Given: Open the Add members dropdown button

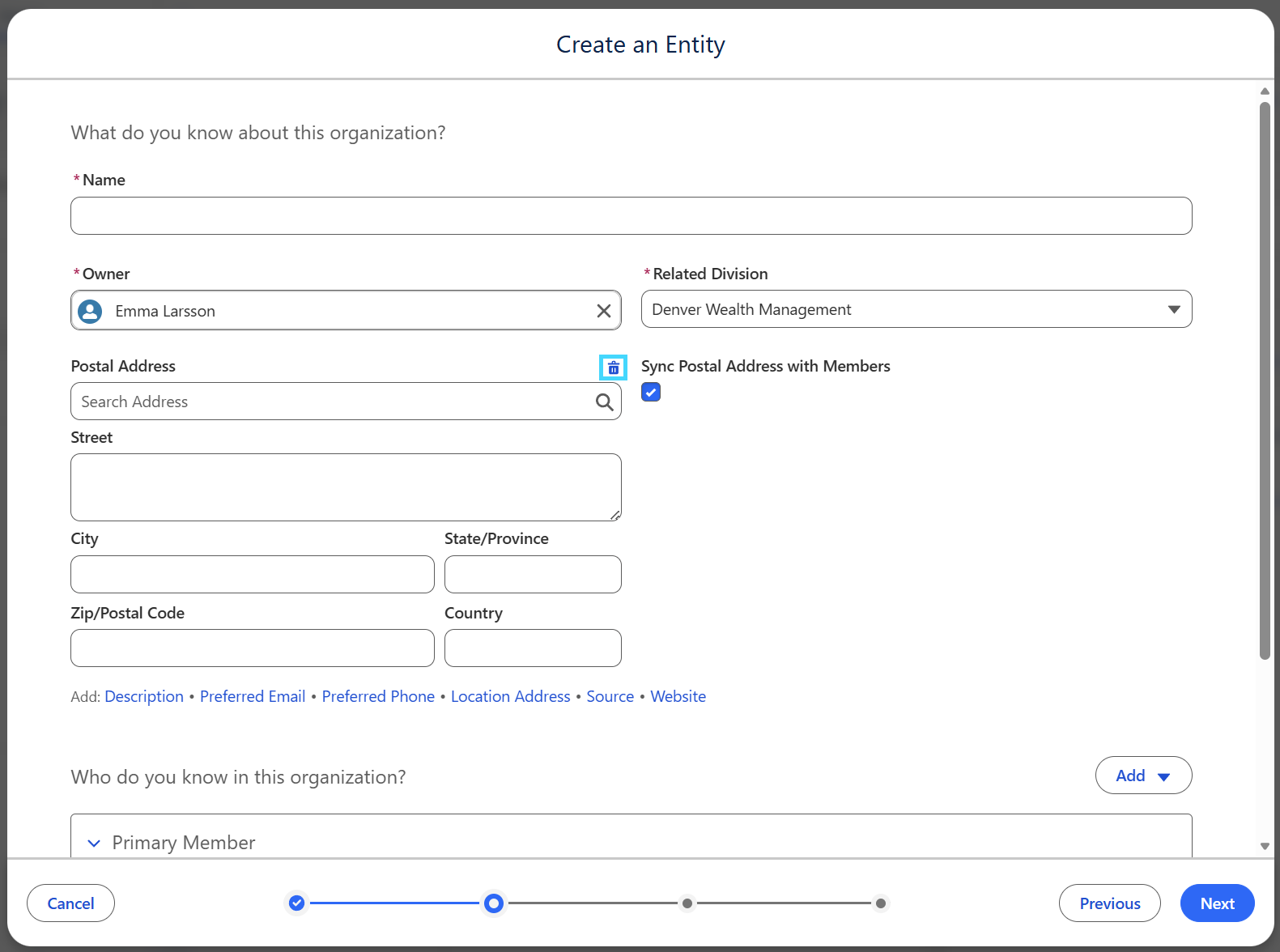Looking at the screenshot, I should tap(1143, 776).
